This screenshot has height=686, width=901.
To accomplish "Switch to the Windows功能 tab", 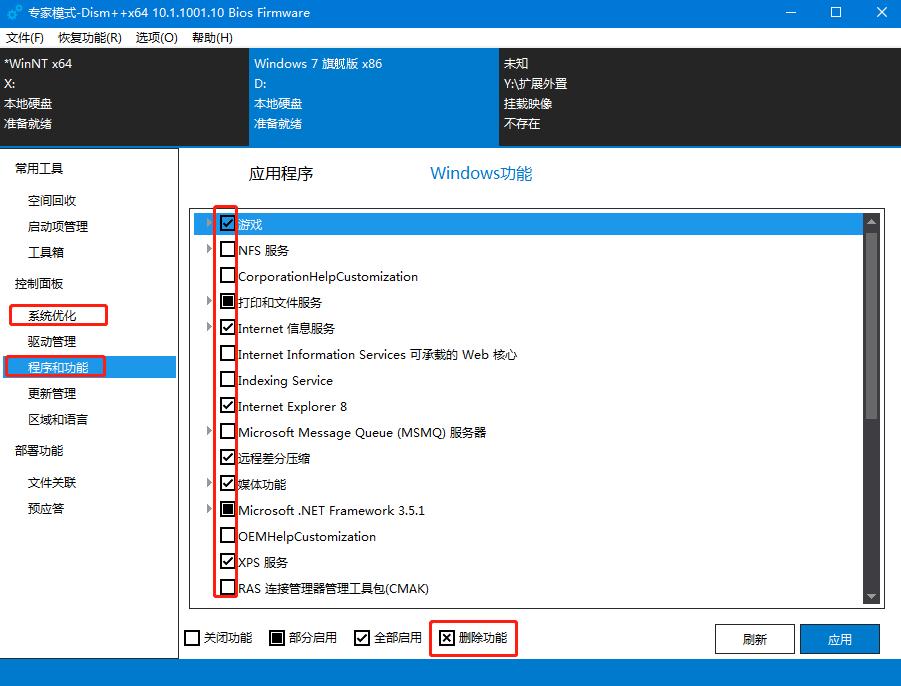I will click(483, 173).
